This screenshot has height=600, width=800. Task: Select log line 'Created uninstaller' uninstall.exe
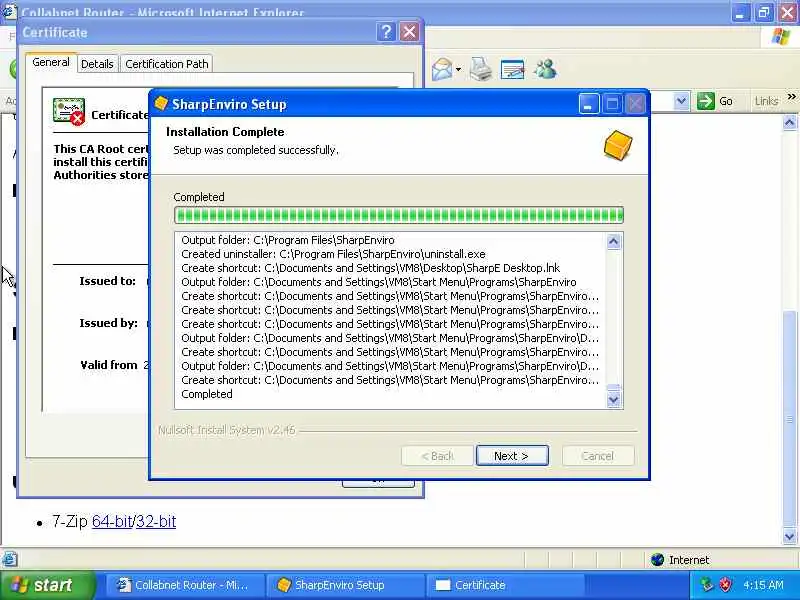point(333,254)
